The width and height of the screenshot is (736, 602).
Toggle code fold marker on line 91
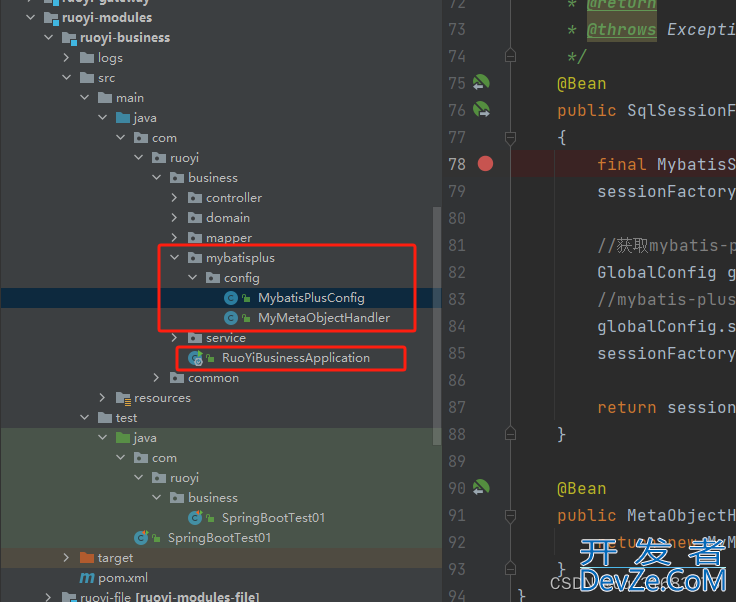pyautogui.click(x=510, y=516)
